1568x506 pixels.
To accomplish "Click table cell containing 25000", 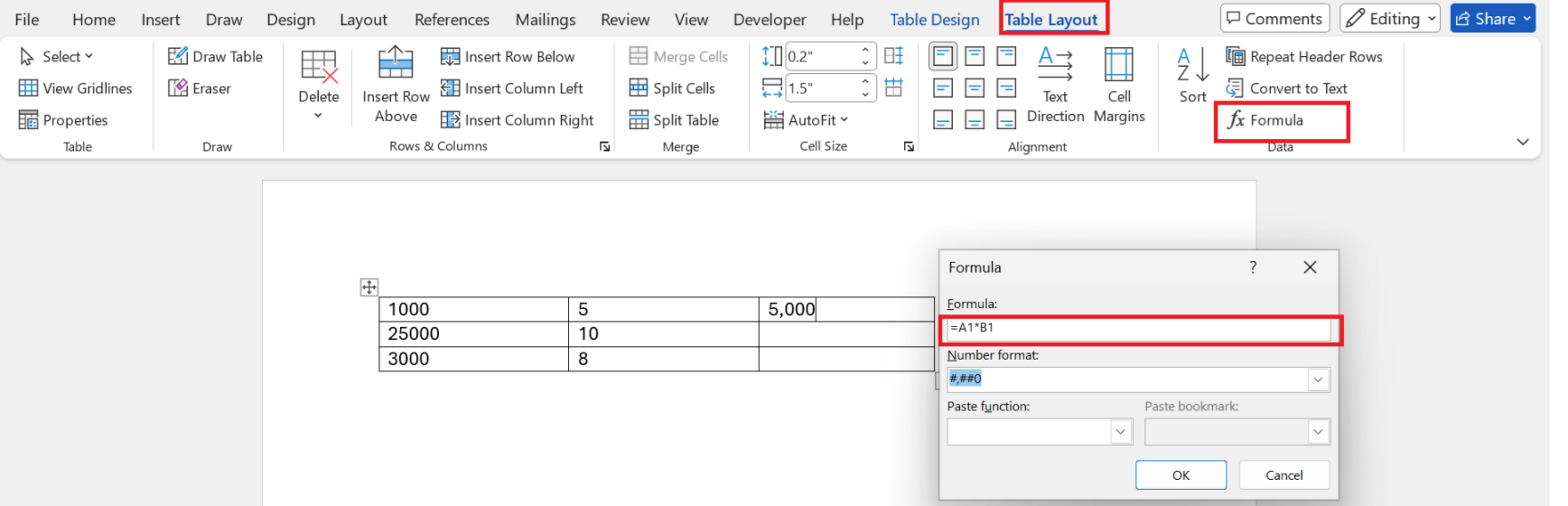I will point(473,334).
